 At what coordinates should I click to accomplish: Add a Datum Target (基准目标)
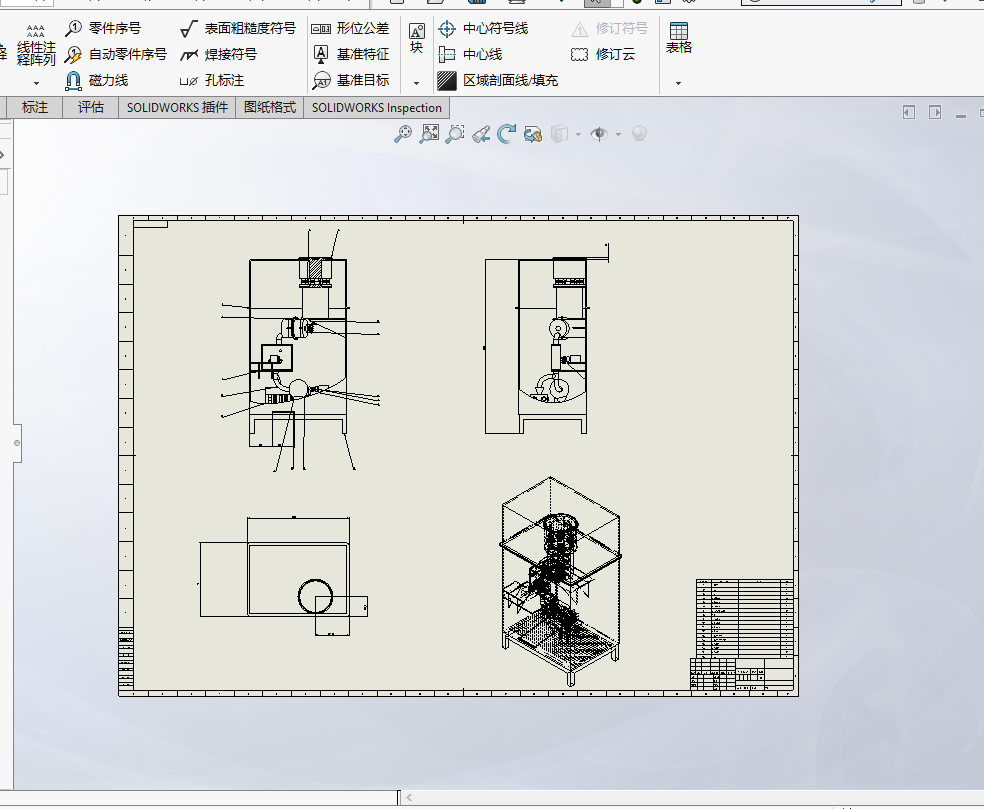click(x=350, y=80)
